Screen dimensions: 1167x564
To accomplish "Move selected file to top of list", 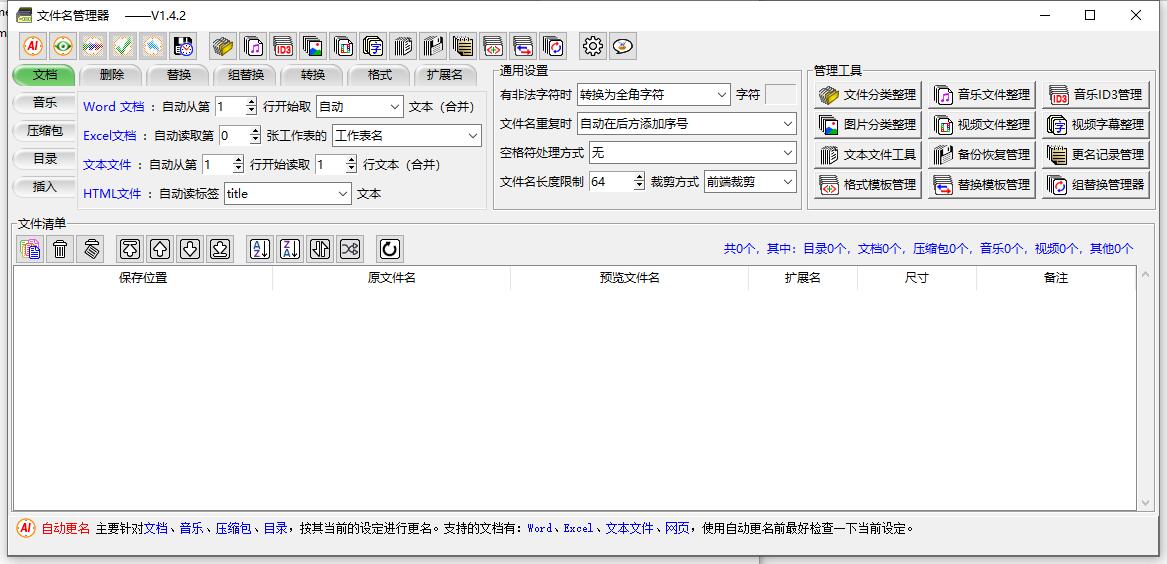I will (130, 249).
